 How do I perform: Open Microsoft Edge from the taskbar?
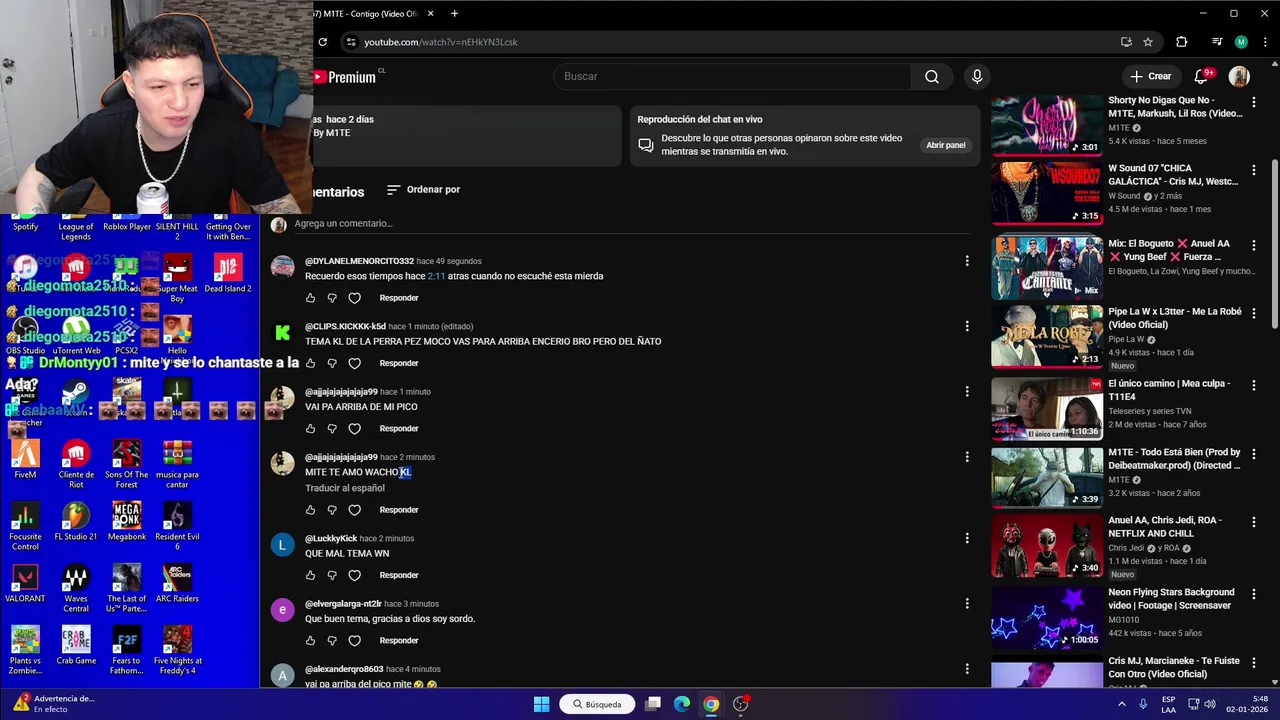tap(682, 704)
